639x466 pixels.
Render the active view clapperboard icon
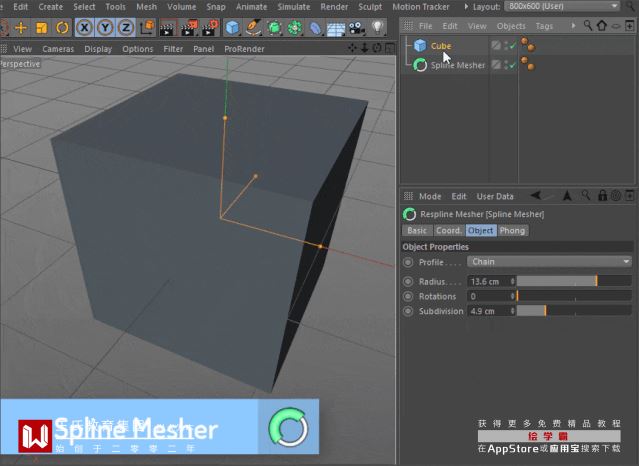pos(167,28)
